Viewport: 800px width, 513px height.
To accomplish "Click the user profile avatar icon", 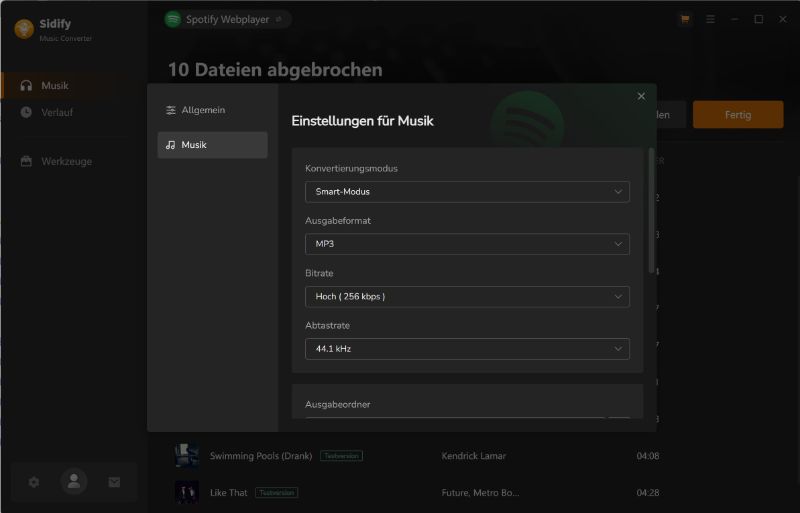I will click(74, 481).
